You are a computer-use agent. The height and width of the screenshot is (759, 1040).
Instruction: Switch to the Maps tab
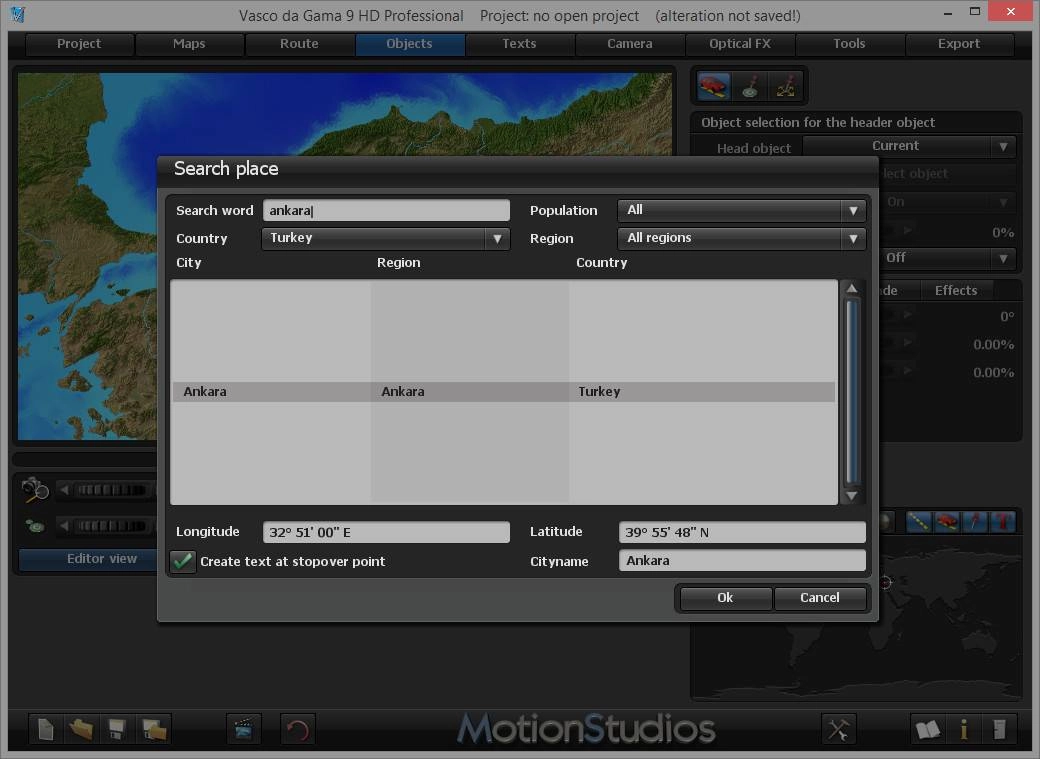[189, 44]
